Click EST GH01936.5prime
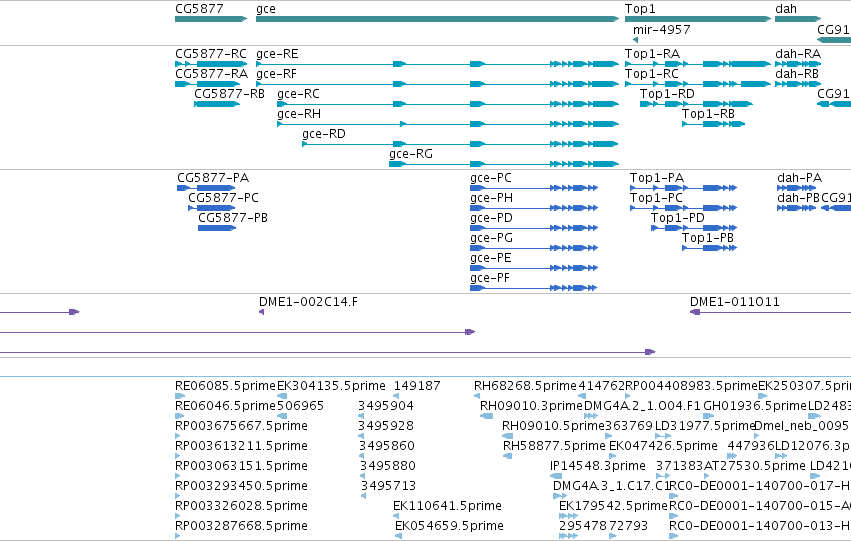Screen dimensions: 851x541 click(x=711, y=416)
